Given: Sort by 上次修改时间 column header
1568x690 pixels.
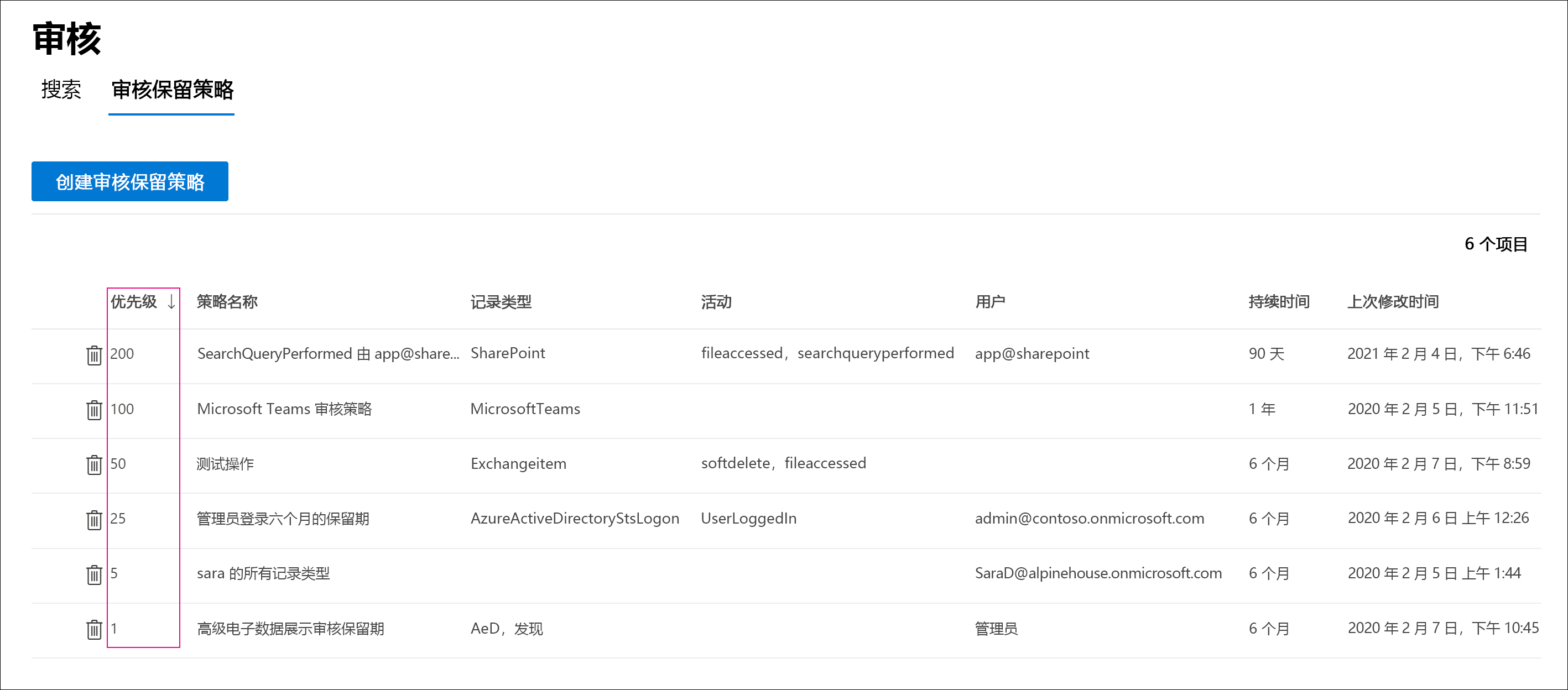Looking at the screenshot, I should (1393, 301).
